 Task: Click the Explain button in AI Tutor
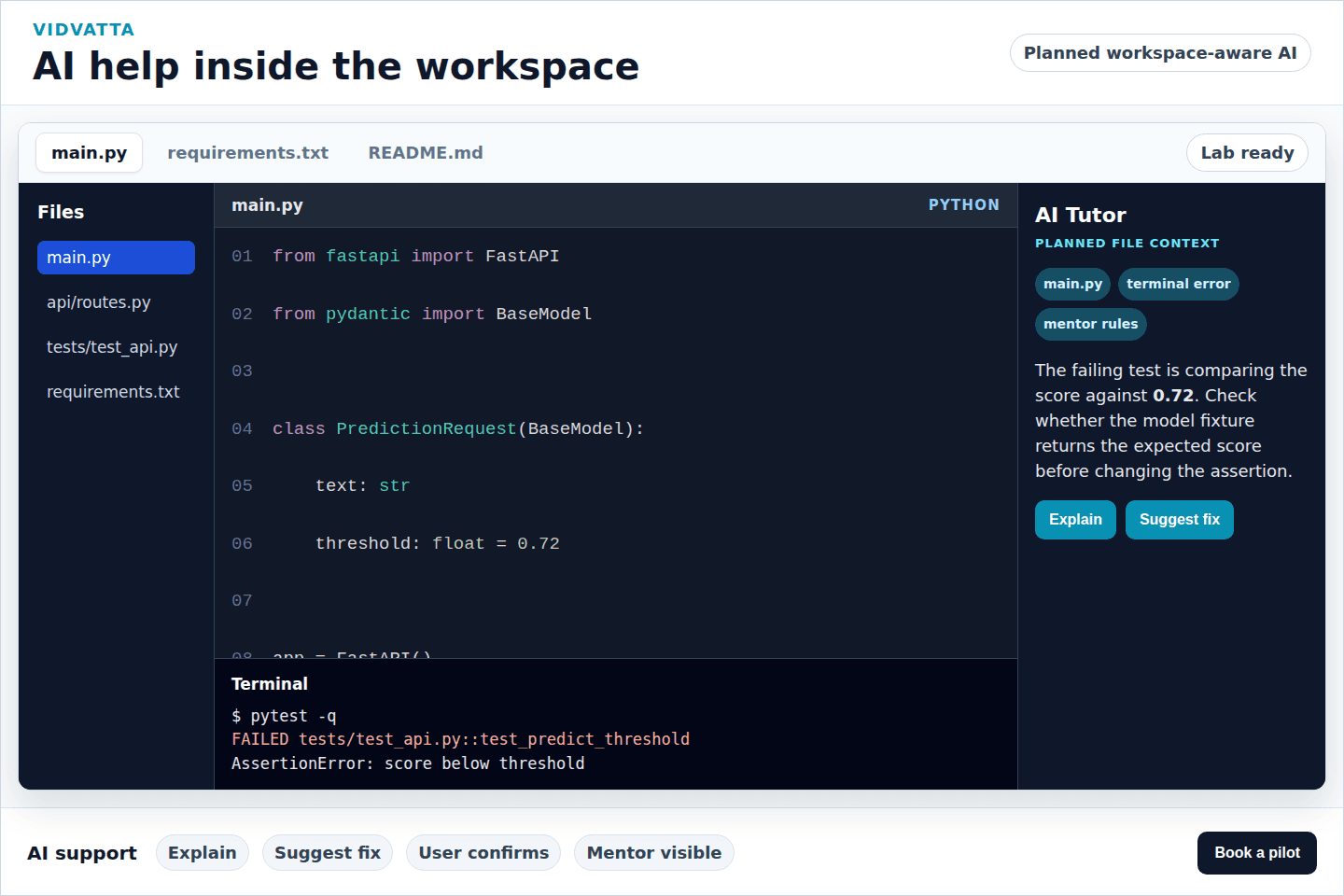click(x=1075, y=520)
